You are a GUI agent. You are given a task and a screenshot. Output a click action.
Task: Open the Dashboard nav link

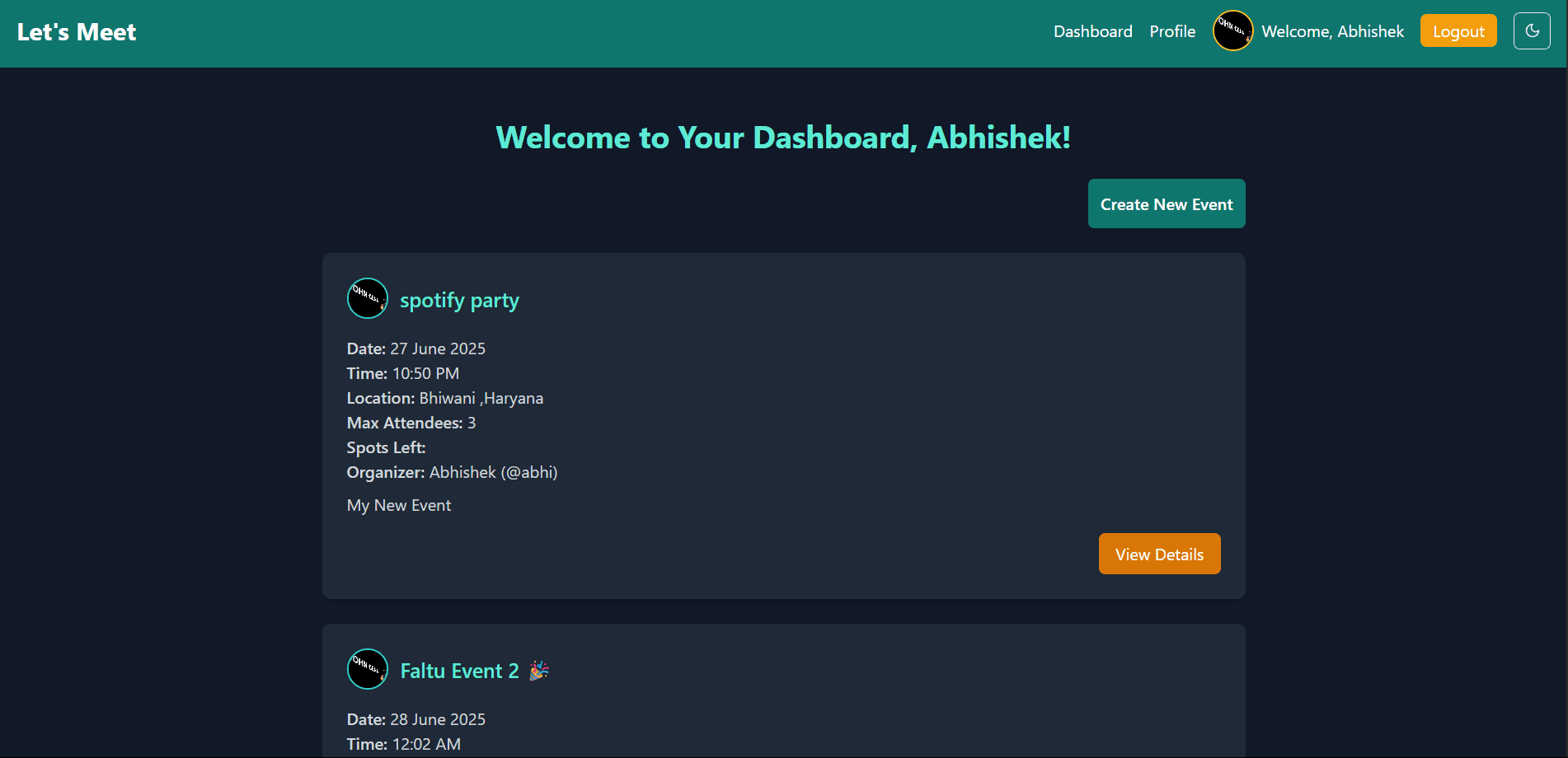pyautogui.click(x=1092, y=31)
